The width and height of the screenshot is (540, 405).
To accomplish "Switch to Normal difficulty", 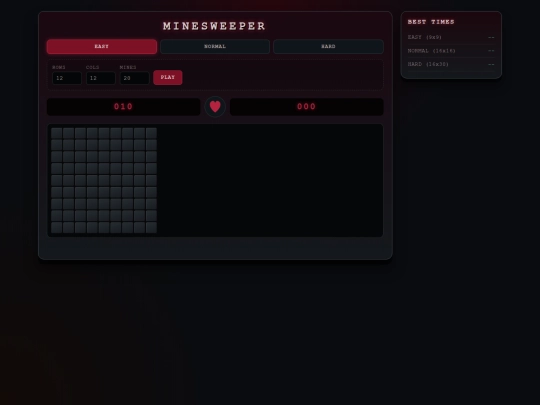I will (x=215, y=46).
